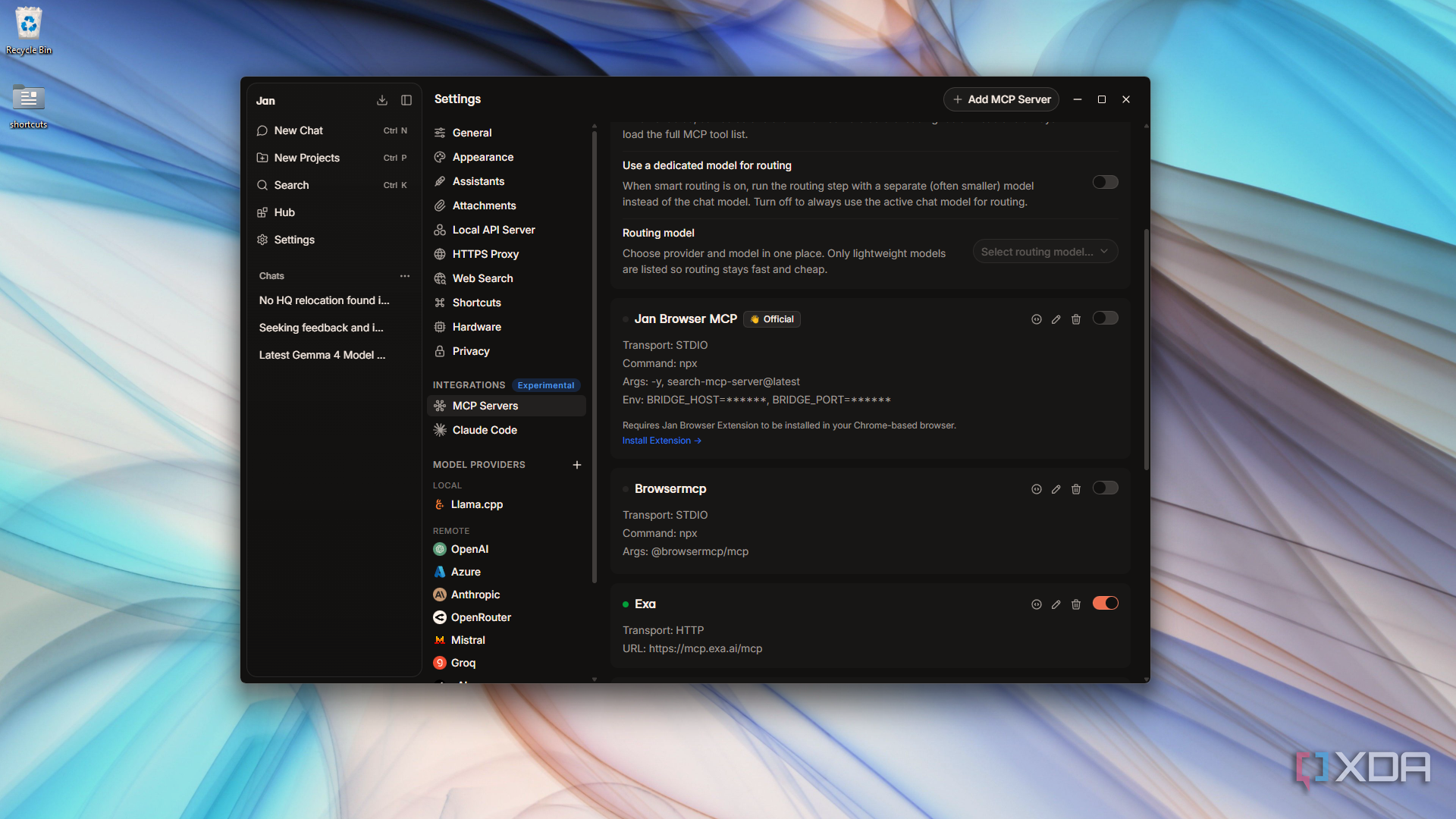This screenshot has height=819, width=1456.
Task: Click the settings list vertical scrollbar
Action: (x=595, y=356)
